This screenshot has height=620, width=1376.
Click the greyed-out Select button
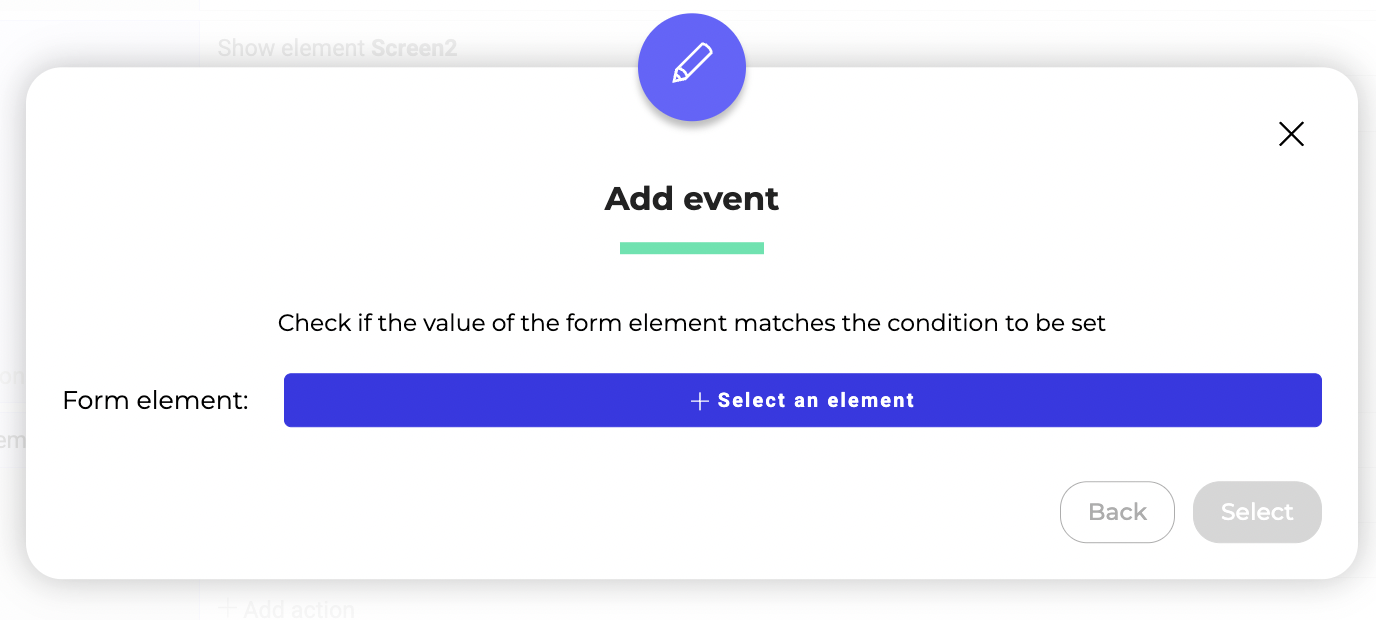point(1257,512)
